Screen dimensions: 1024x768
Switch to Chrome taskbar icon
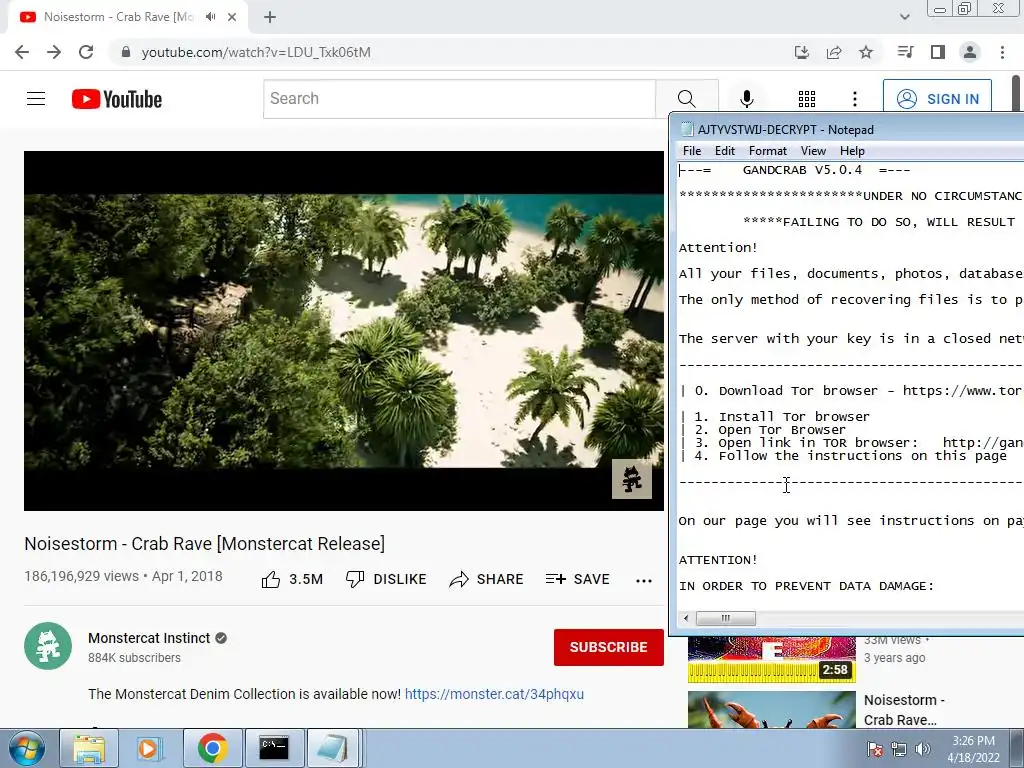coord(212,748)
